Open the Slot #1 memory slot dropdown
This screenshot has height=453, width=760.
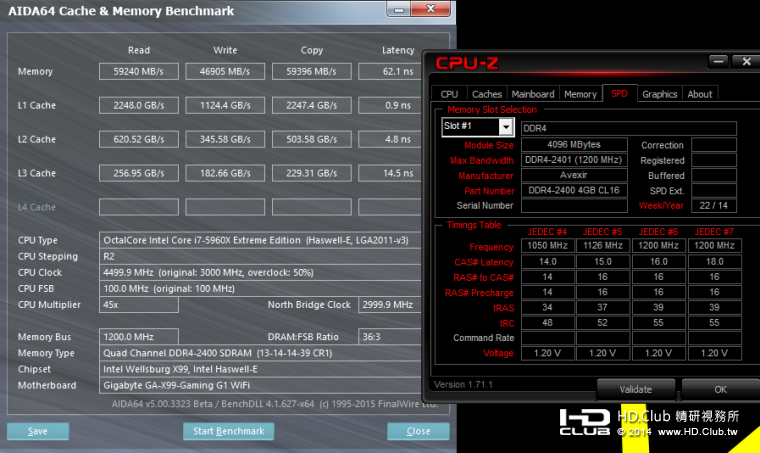506,127
